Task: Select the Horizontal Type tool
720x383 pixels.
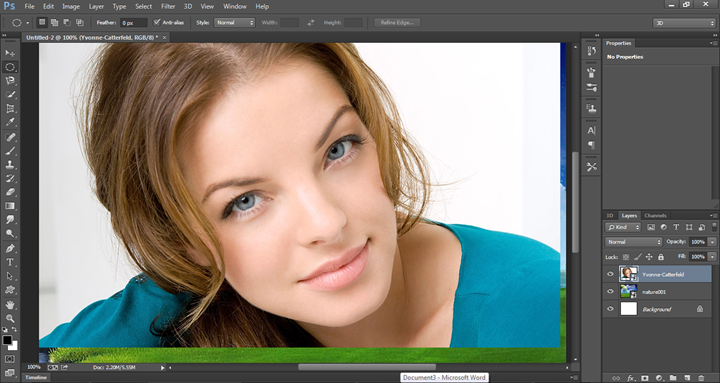Action: [x=10, y=262]
